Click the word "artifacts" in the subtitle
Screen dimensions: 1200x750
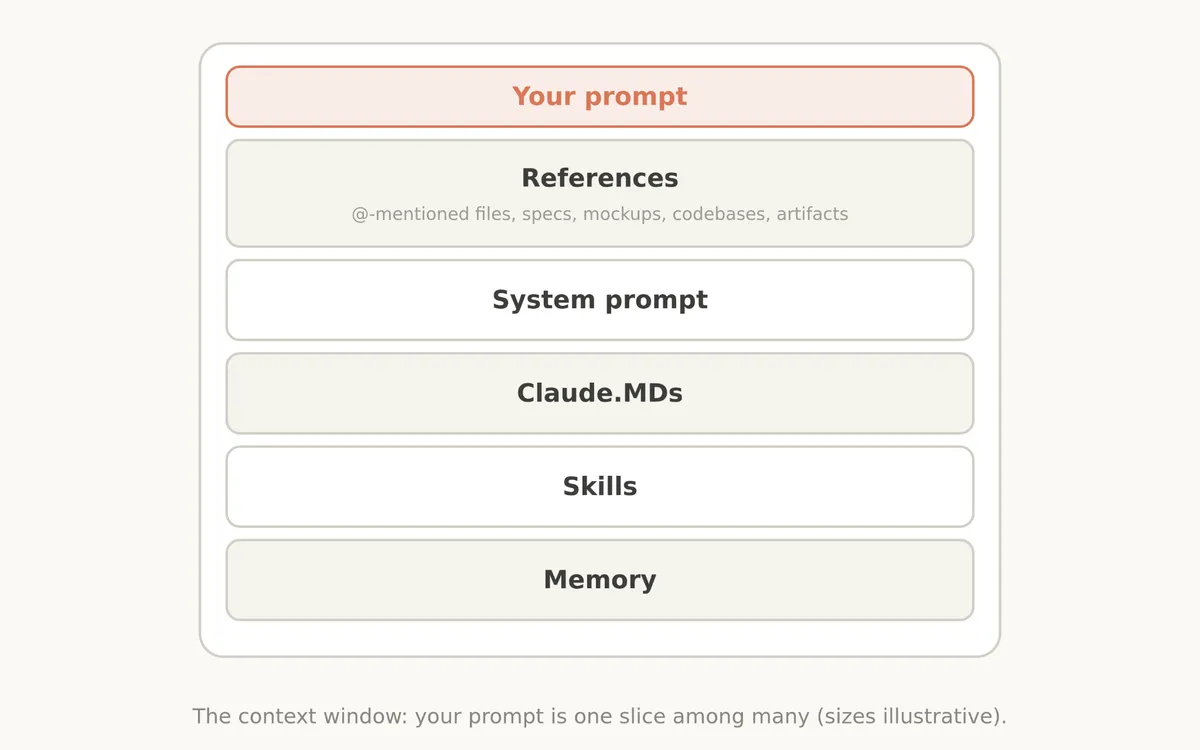tap(812, 214)
